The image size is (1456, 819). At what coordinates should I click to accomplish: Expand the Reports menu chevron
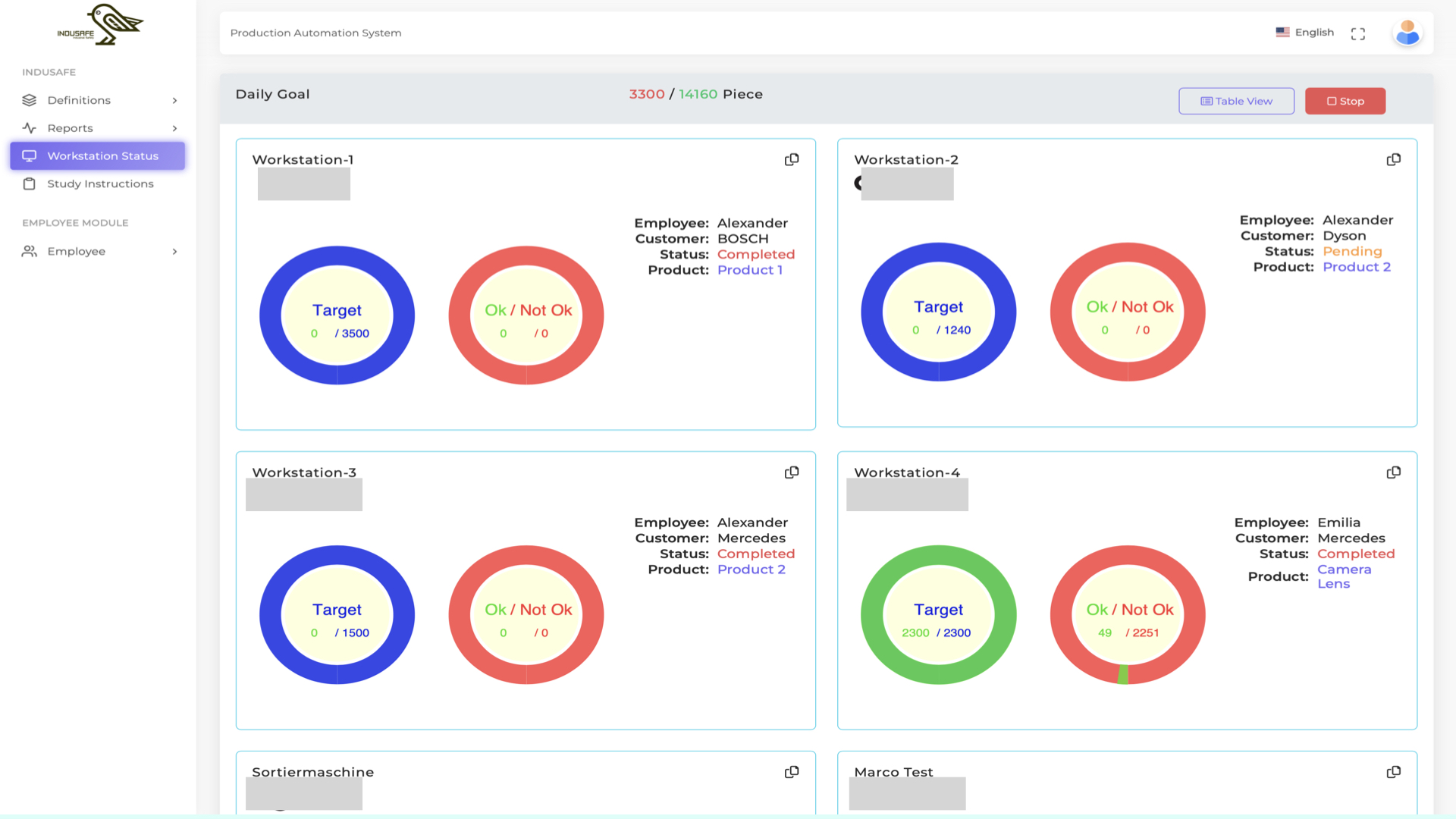(174, 128)
